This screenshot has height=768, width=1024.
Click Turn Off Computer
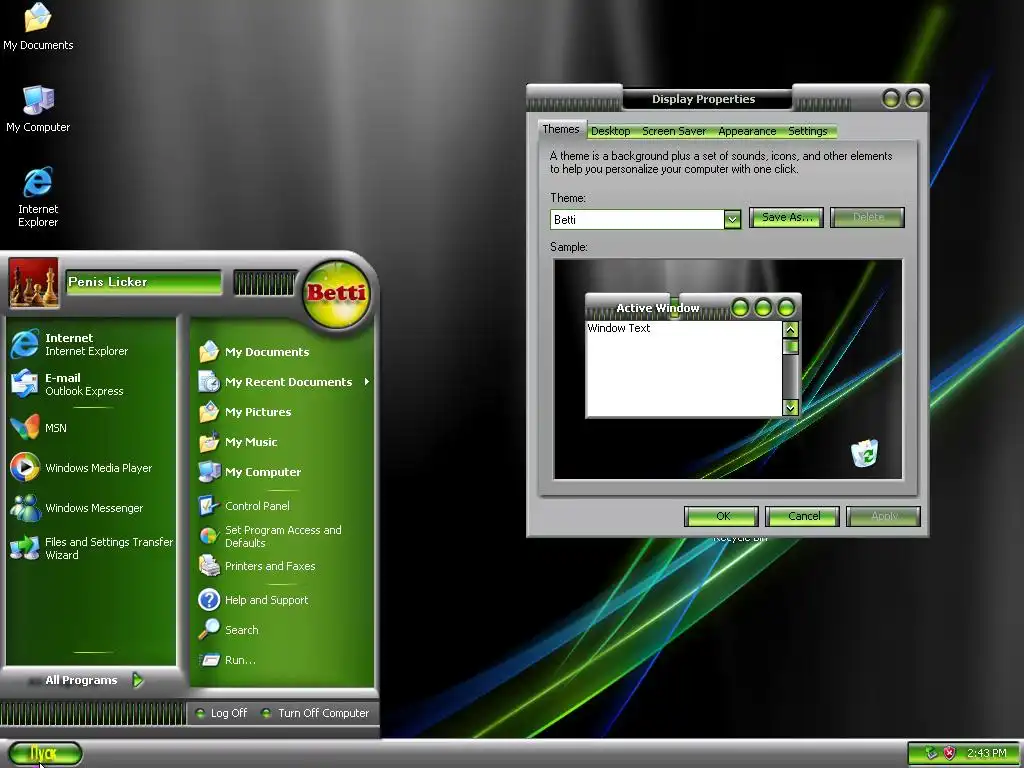point(316,713)
